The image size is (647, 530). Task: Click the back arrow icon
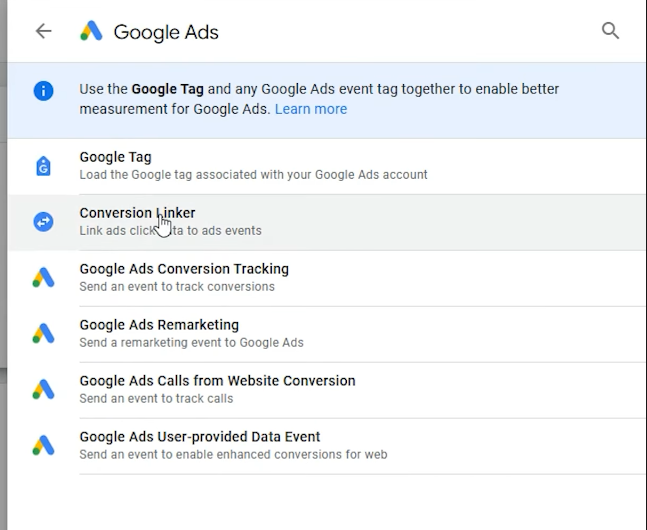(43, 31)
